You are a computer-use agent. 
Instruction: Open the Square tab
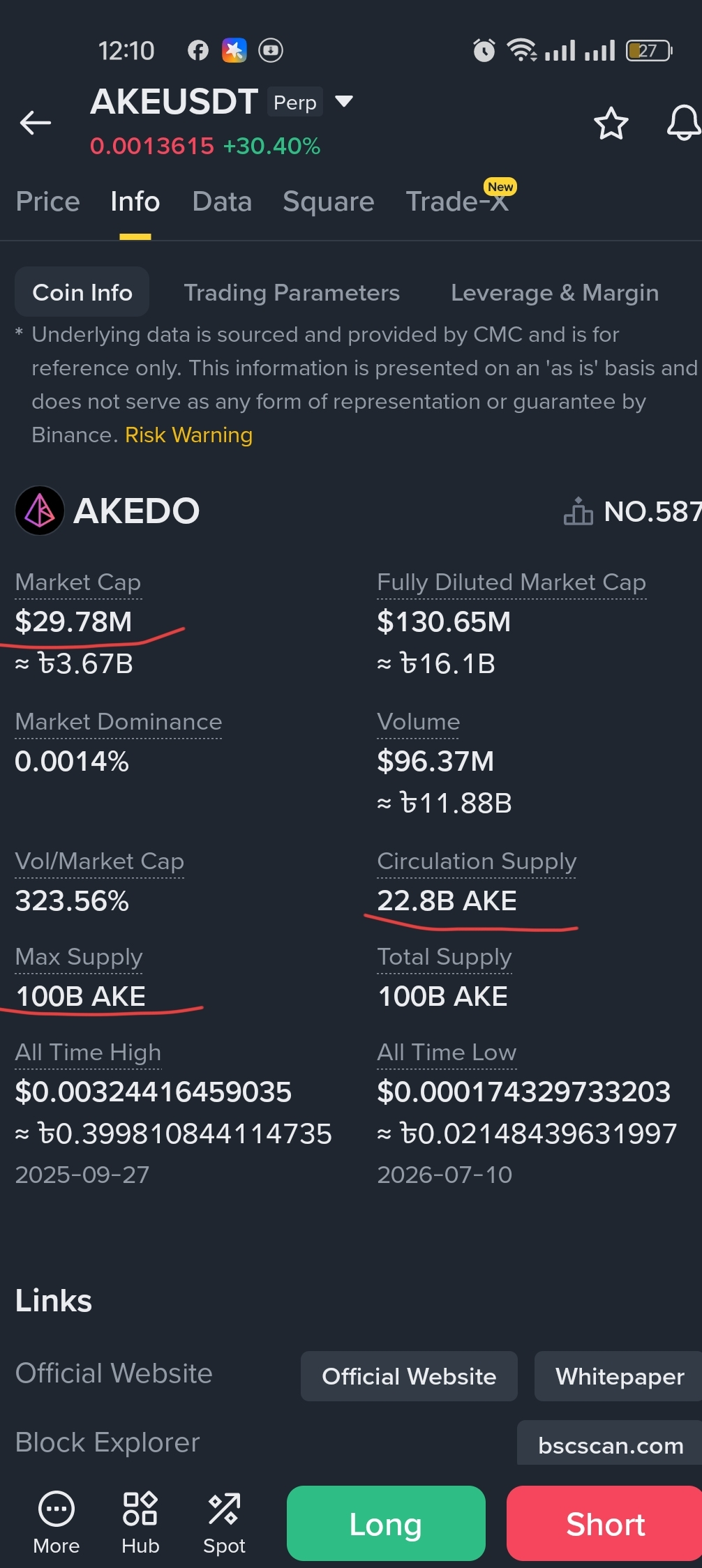coord(329,202)
